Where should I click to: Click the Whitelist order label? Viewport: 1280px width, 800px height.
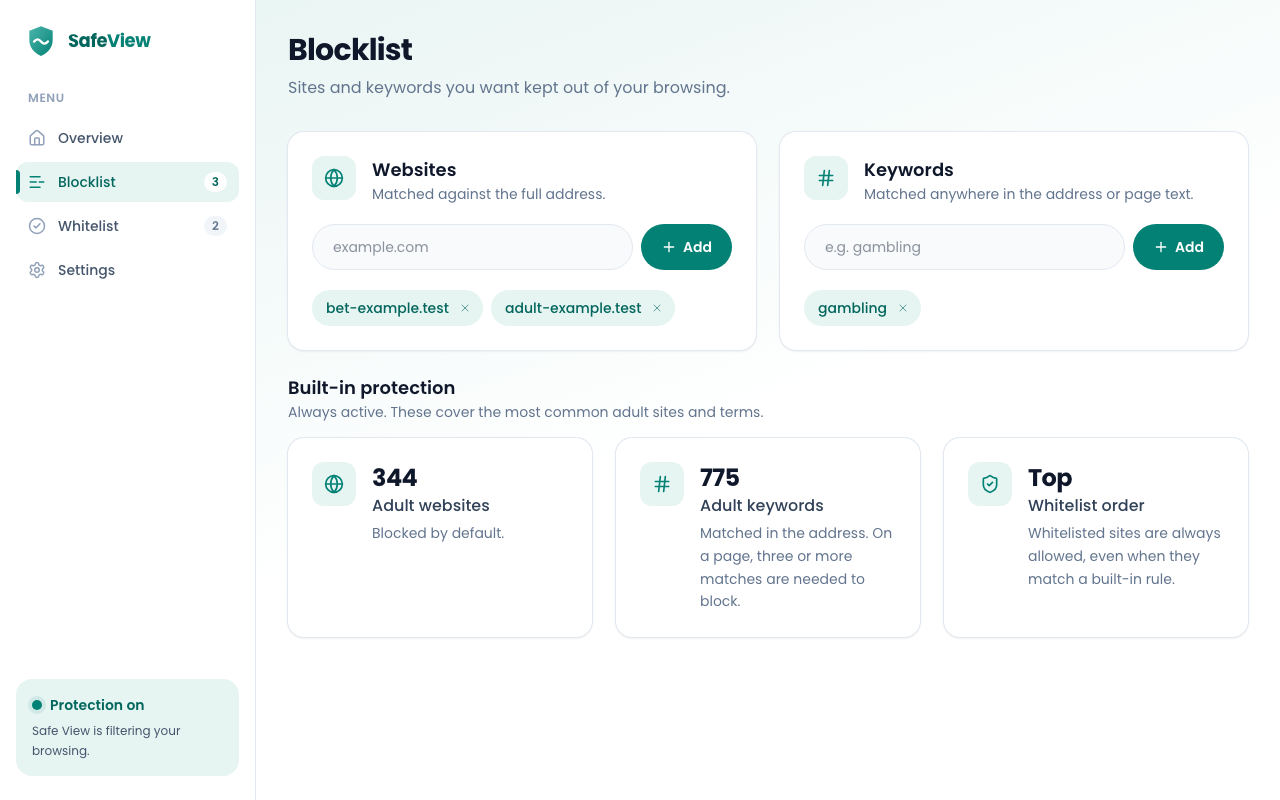[1086, 506]
